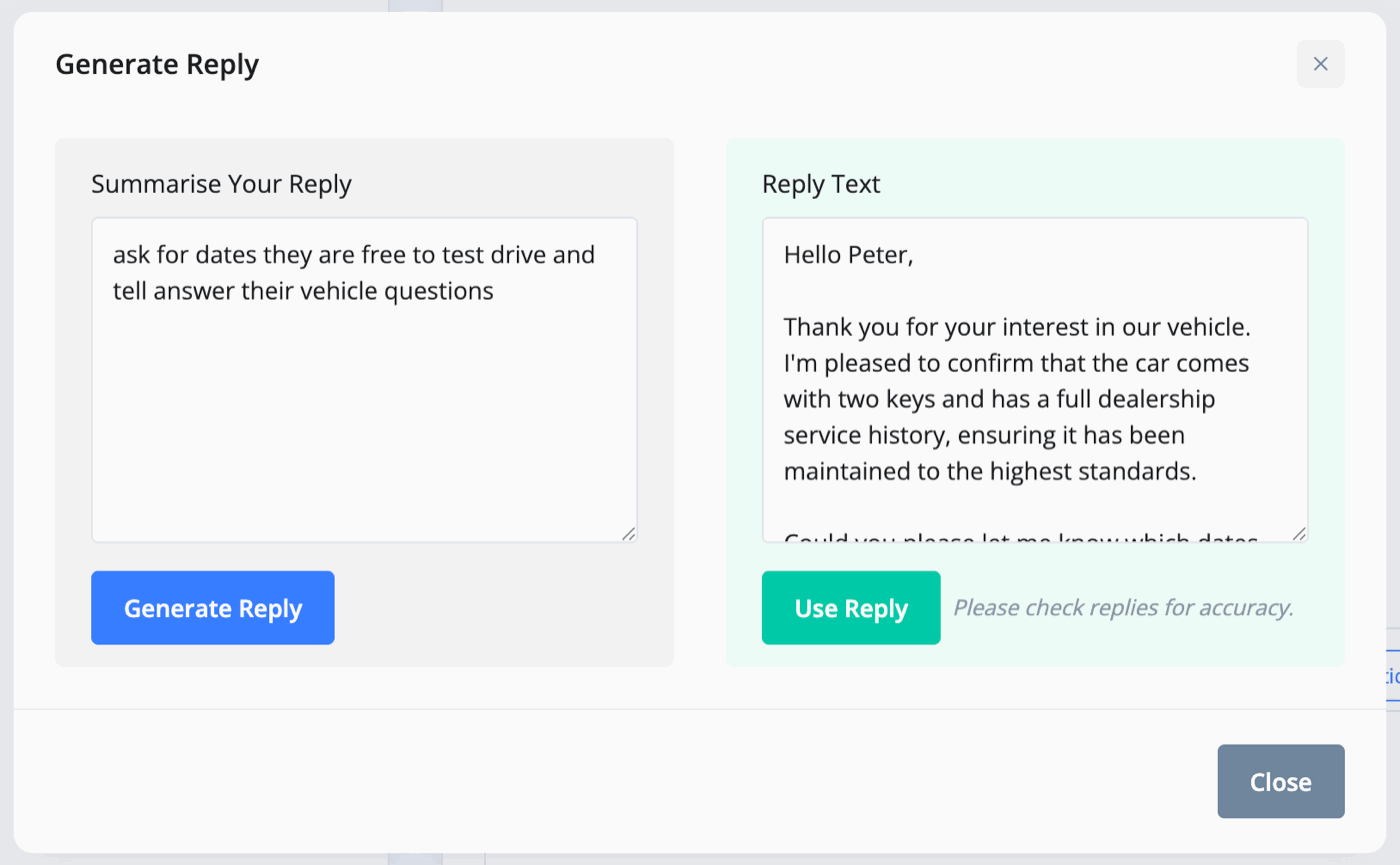Click the 'Please check replies for accuracy' note
The image size is (1400, 865).
1123,608
